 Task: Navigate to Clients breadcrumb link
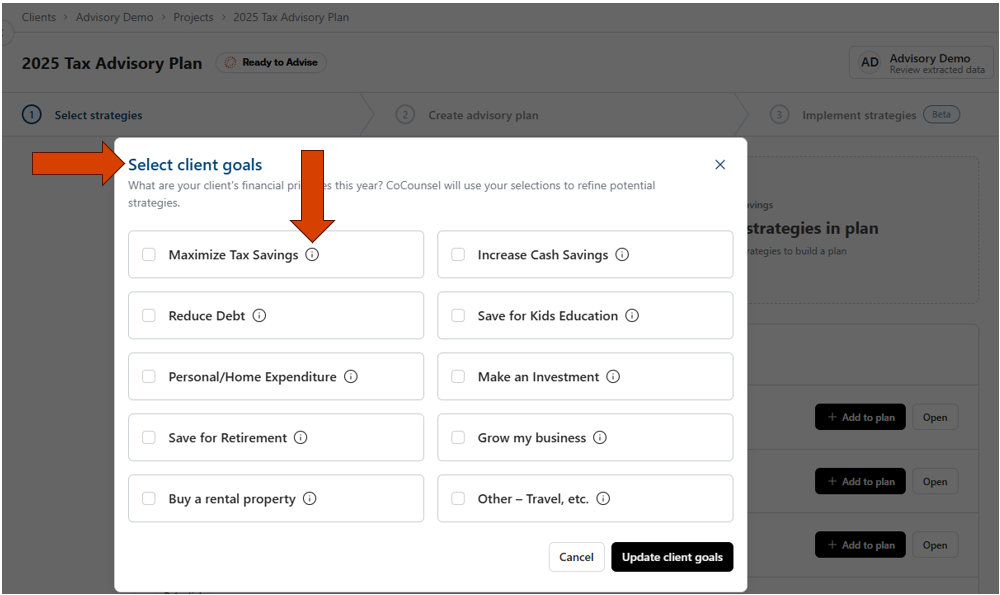point(39,17)
